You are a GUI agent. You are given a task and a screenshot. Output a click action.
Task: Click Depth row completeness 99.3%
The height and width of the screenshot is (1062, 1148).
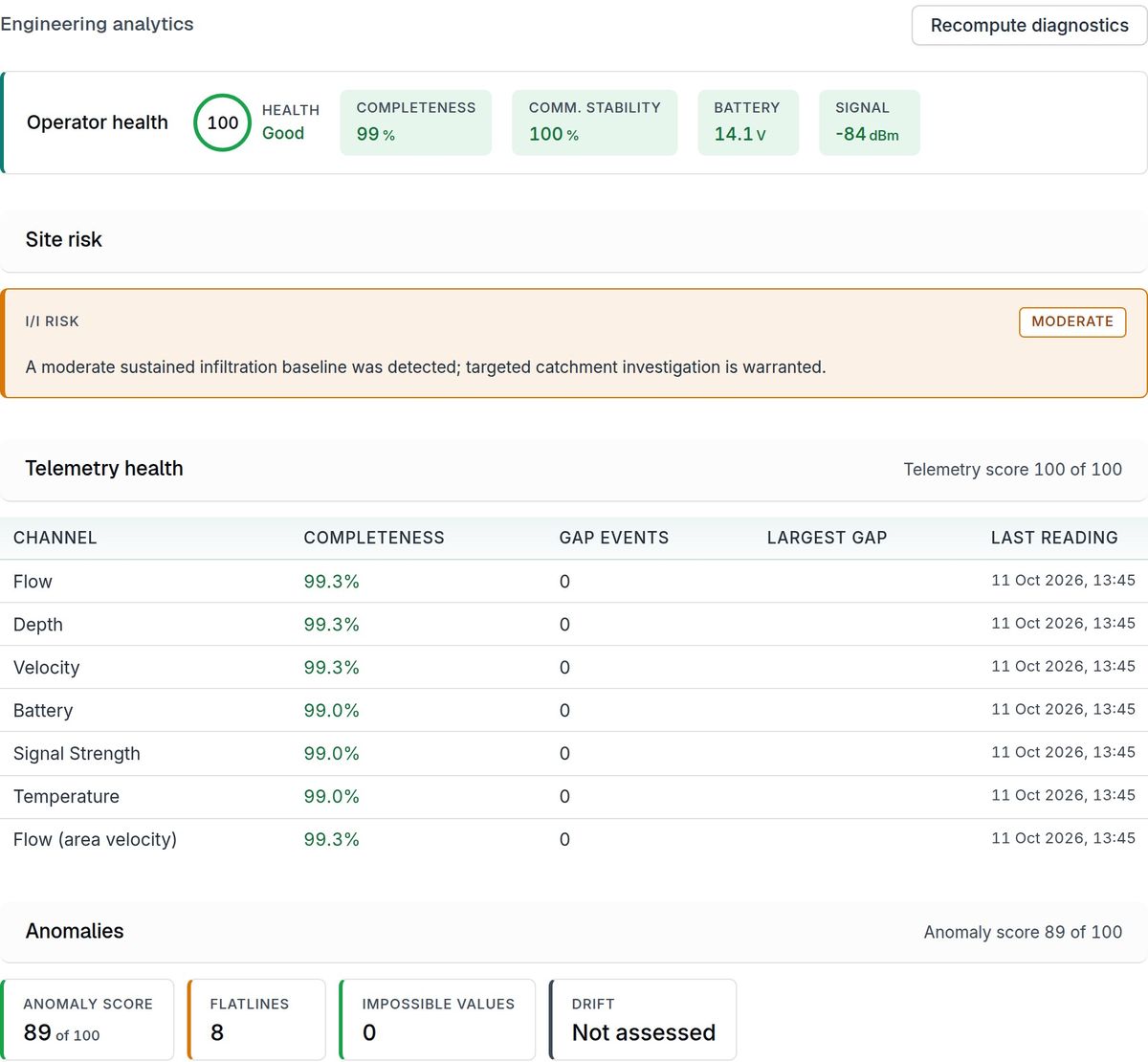click(332, 625)
